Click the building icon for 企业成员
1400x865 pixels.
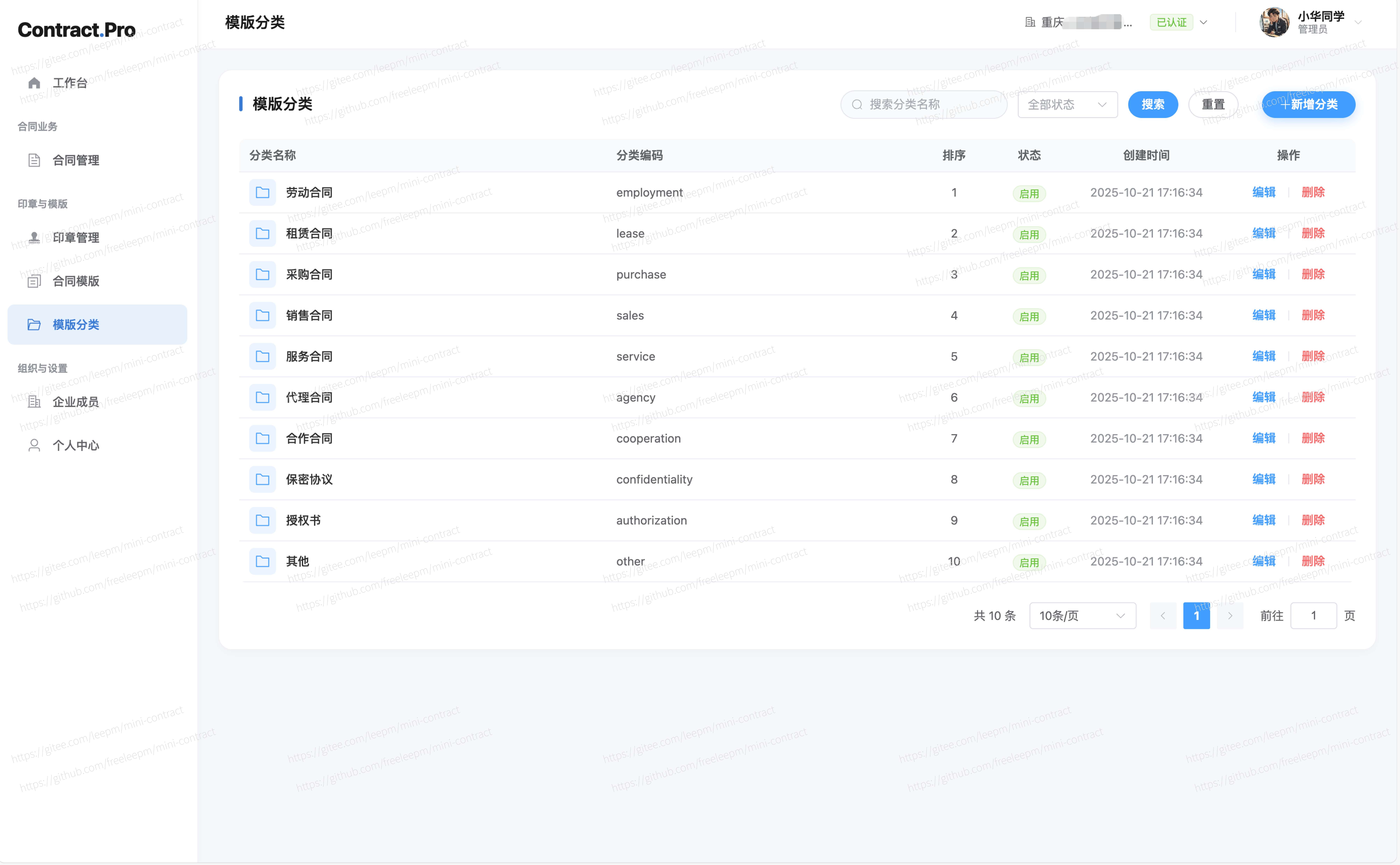34,402
